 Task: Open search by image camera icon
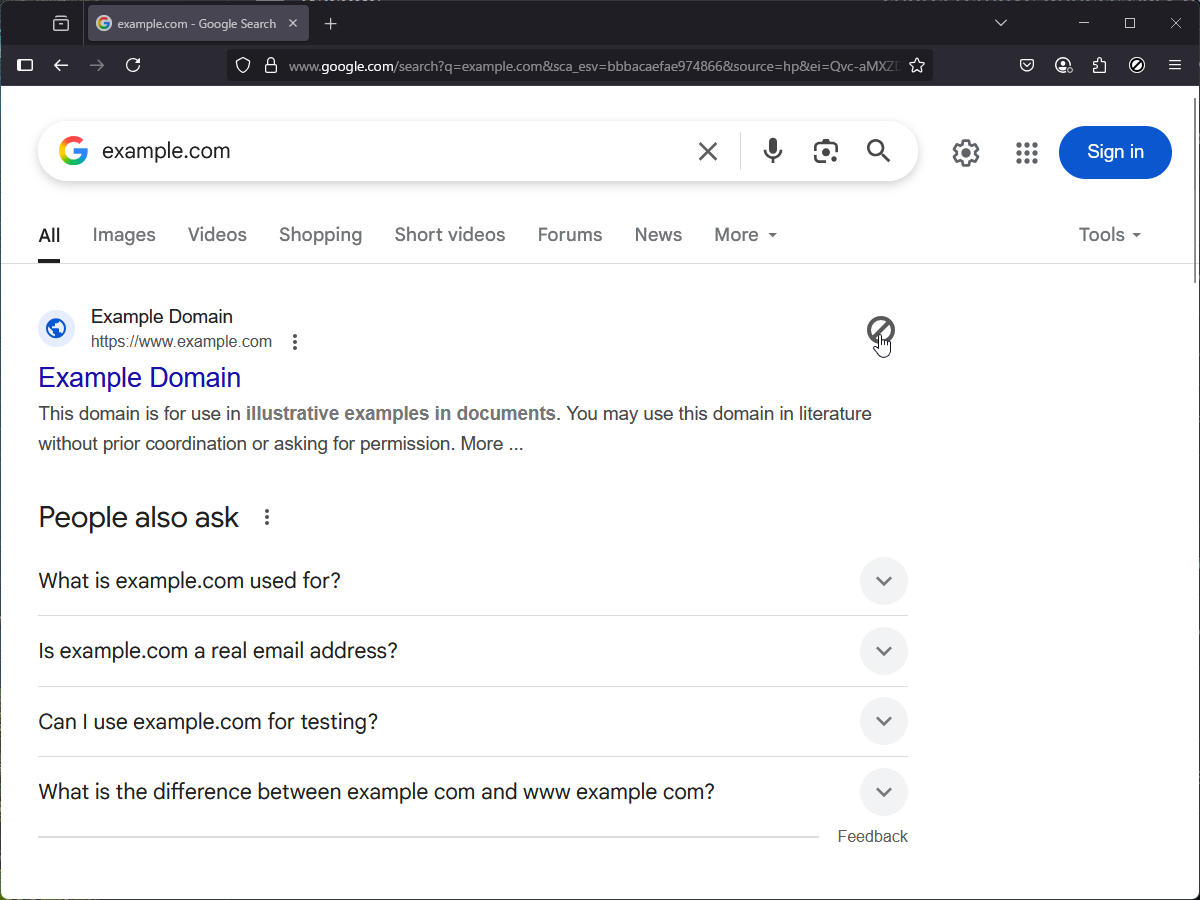[x=825, y=151]
